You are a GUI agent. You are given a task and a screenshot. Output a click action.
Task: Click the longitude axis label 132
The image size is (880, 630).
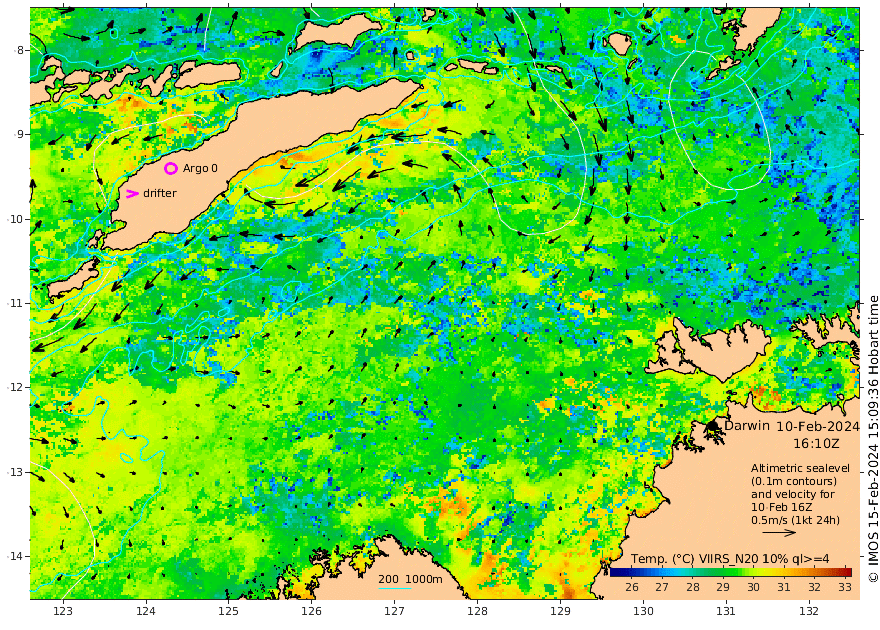pyautogui.click(x=809, y=611)
